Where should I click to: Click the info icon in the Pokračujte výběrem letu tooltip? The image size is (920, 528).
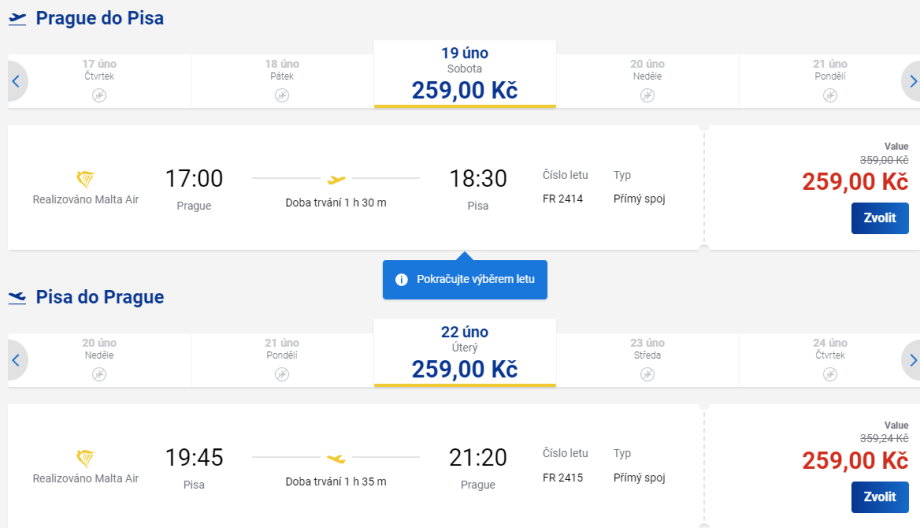pos(401,279)
